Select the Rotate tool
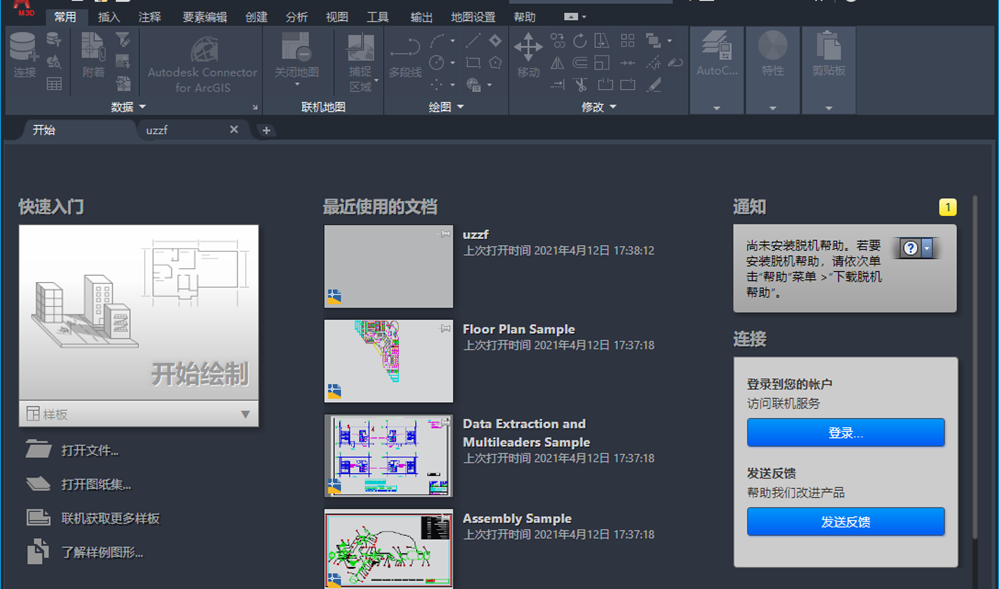 click(580, 41)
